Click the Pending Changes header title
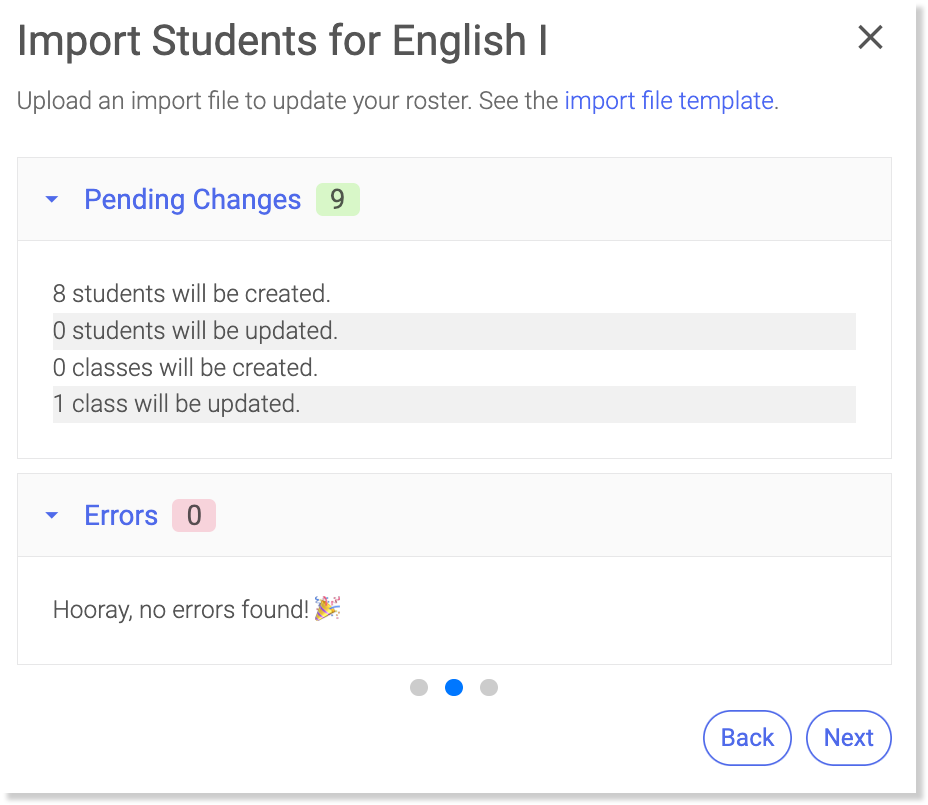Viewport: 928px width, 805px height. (192, 200)
